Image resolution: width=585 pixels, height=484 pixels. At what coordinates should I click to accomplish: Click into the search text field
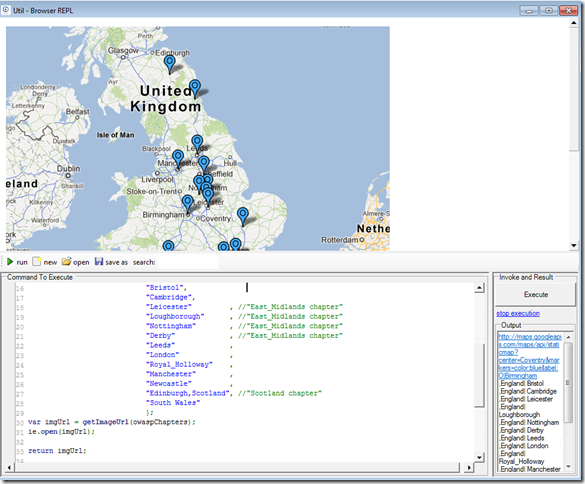(188, 262)
